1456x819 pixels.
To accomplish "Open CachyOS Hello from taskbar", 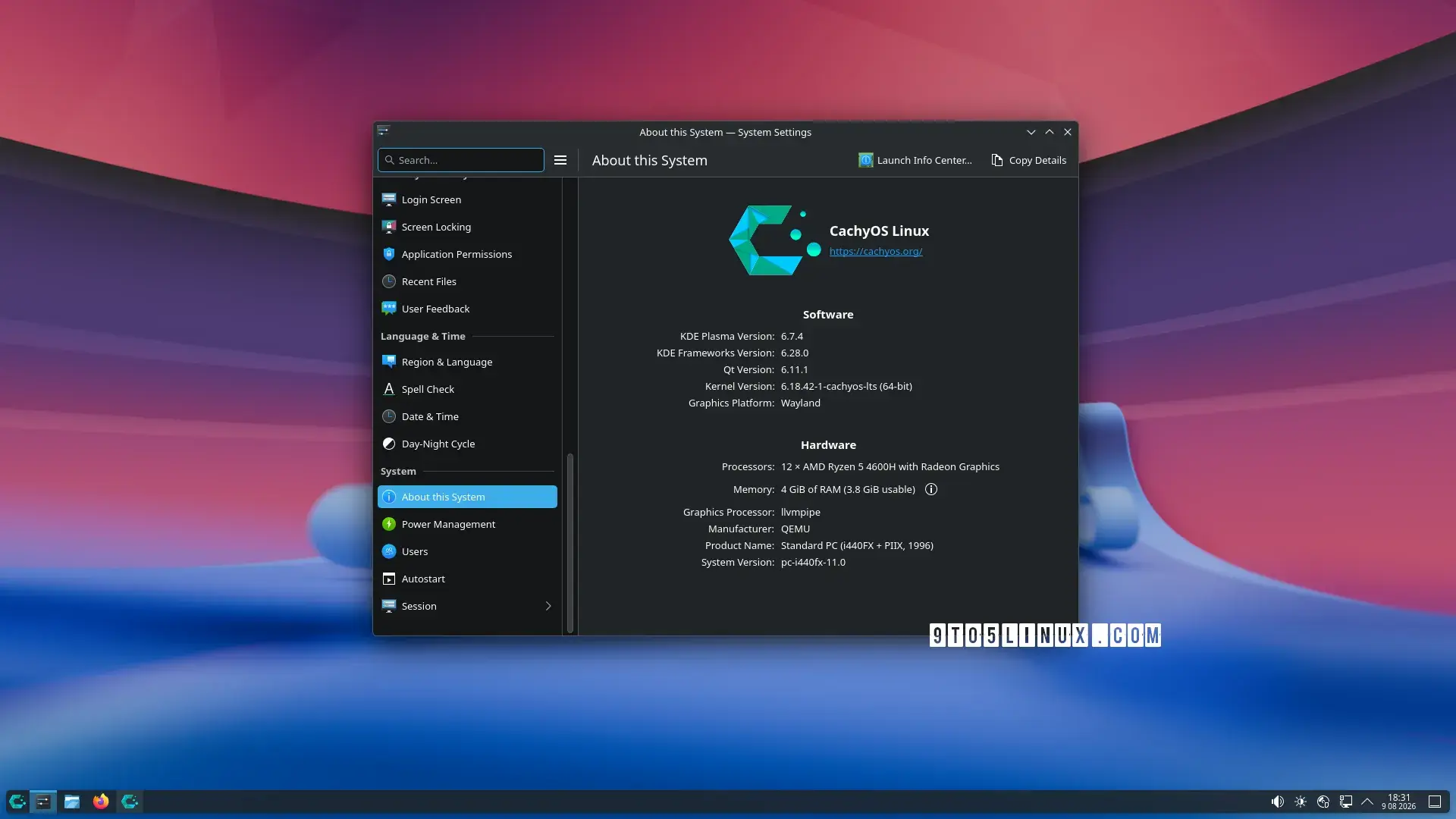I will pos(130,802).
